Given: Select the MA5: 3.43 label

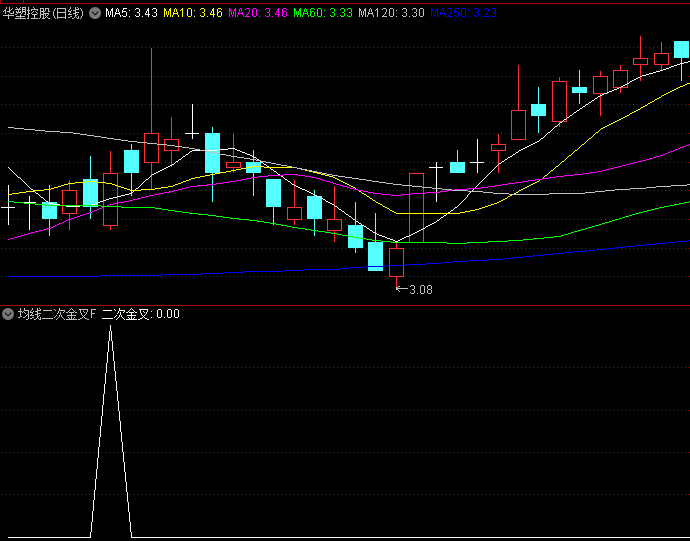Looking at the screenshot, I should coord(130,14).
